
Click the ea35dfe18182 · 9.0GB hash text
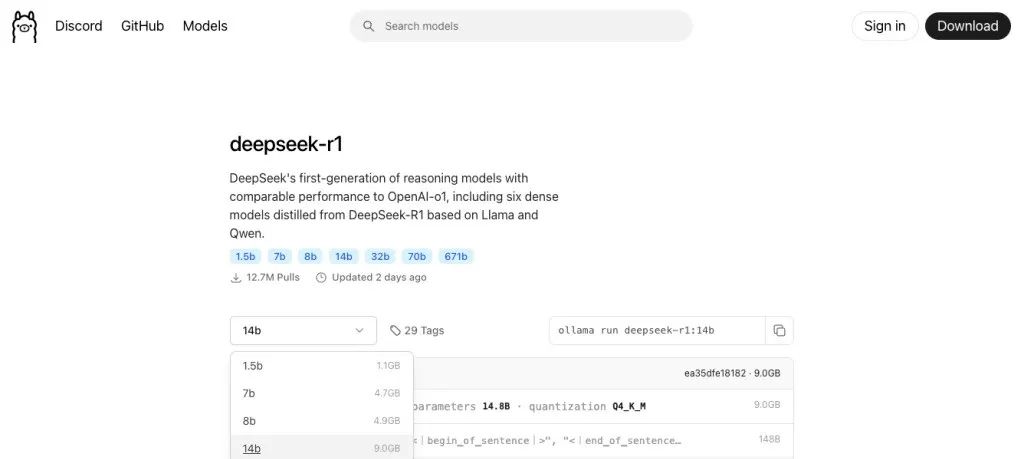[731, 373]
